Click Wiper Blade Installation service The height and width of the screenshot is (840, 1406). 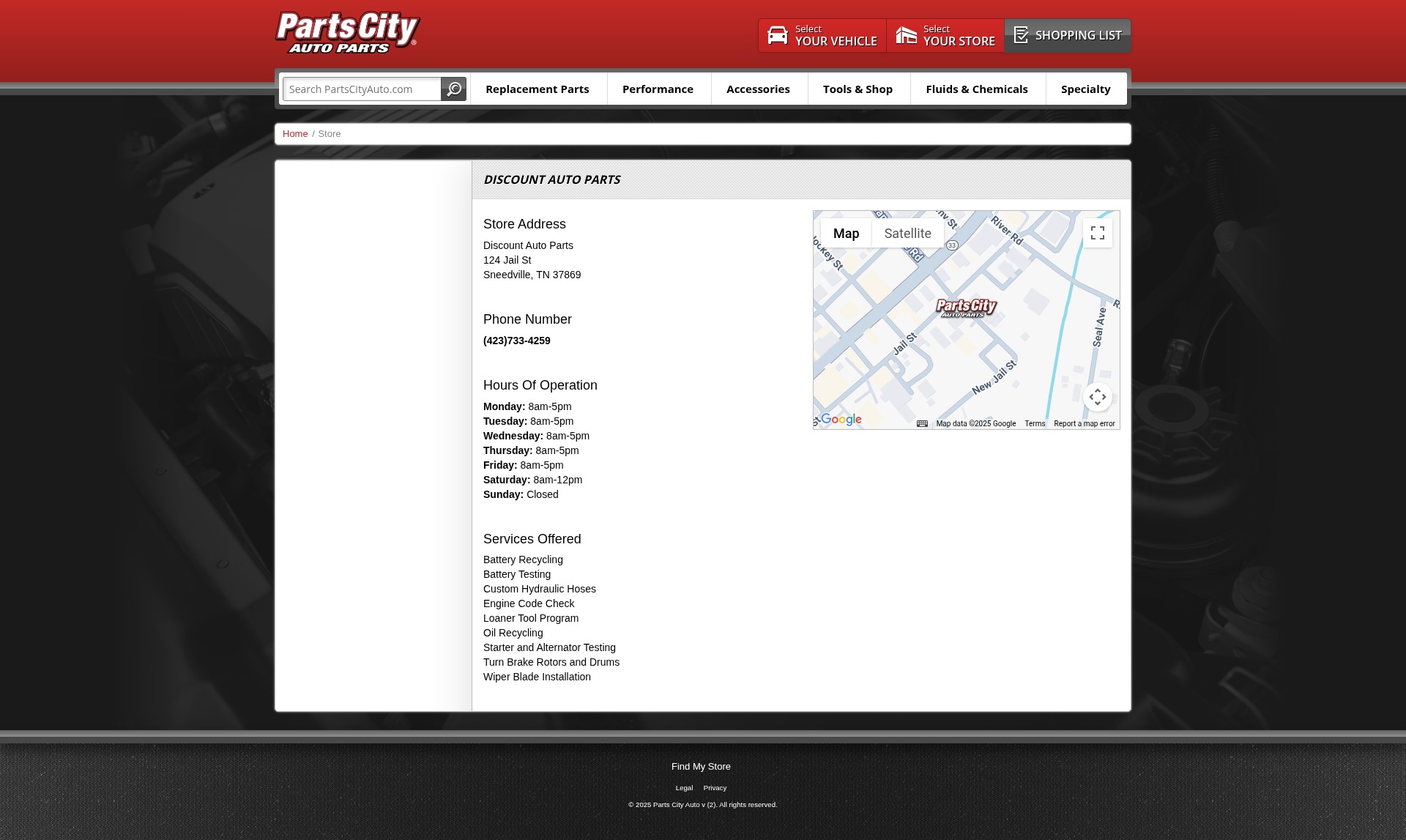pyautogui.click(x=537, y=677)
